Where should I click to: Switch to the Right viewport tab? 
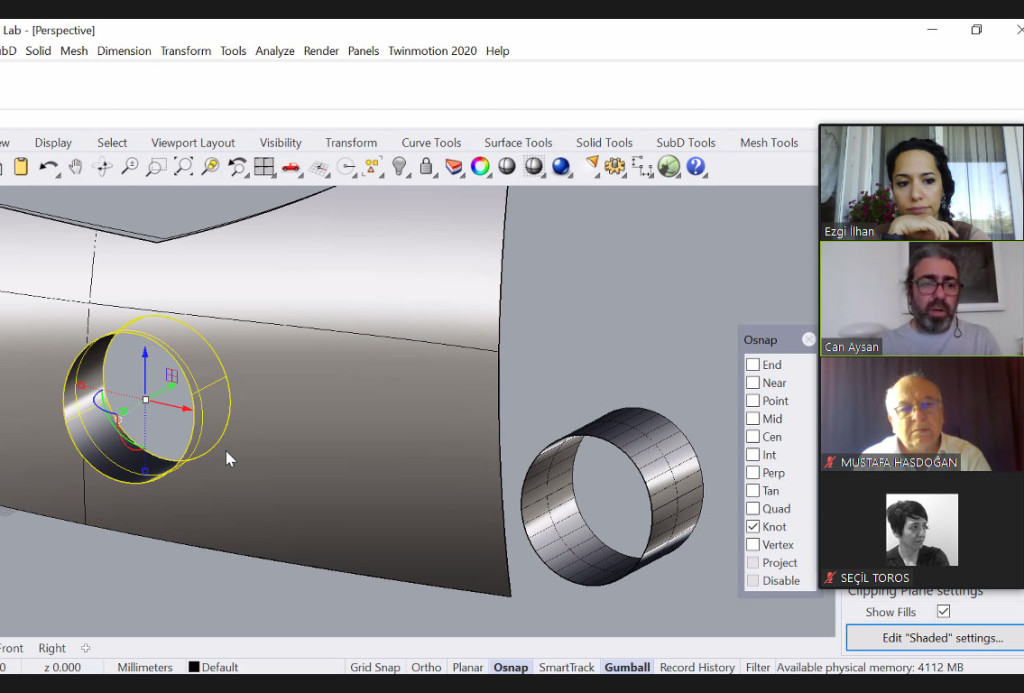(x=52, y=648)
